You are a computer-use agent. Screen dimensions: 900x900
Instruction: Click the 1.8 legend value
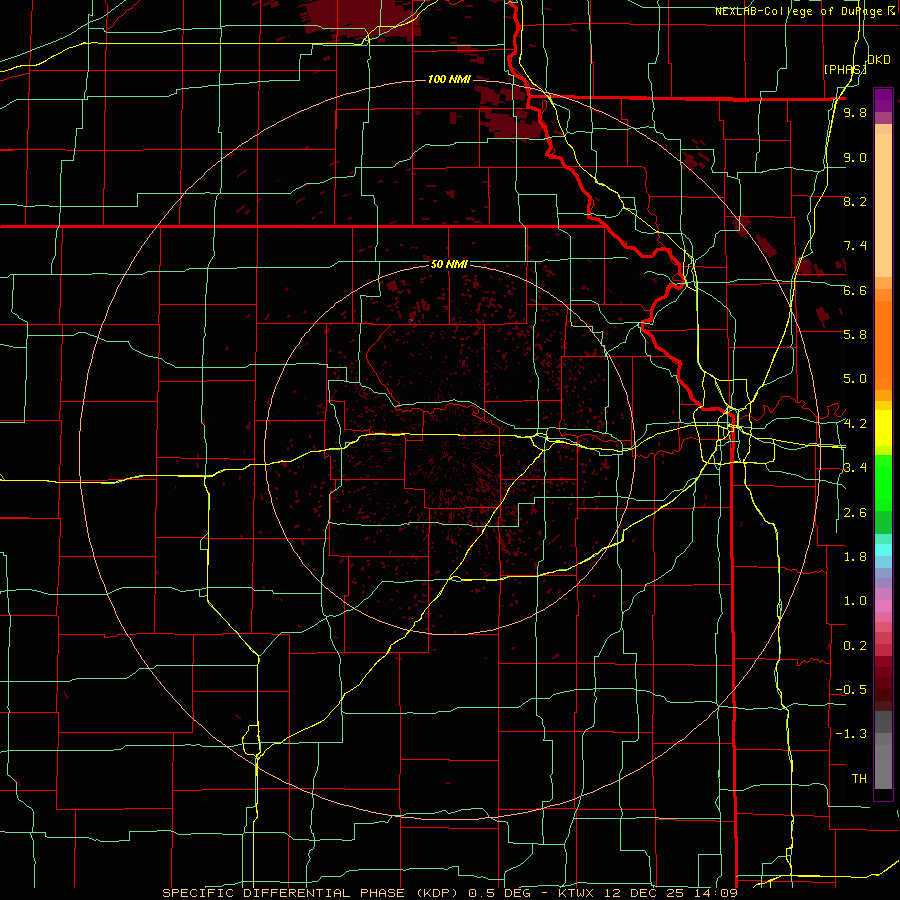(x=855, y=557)
